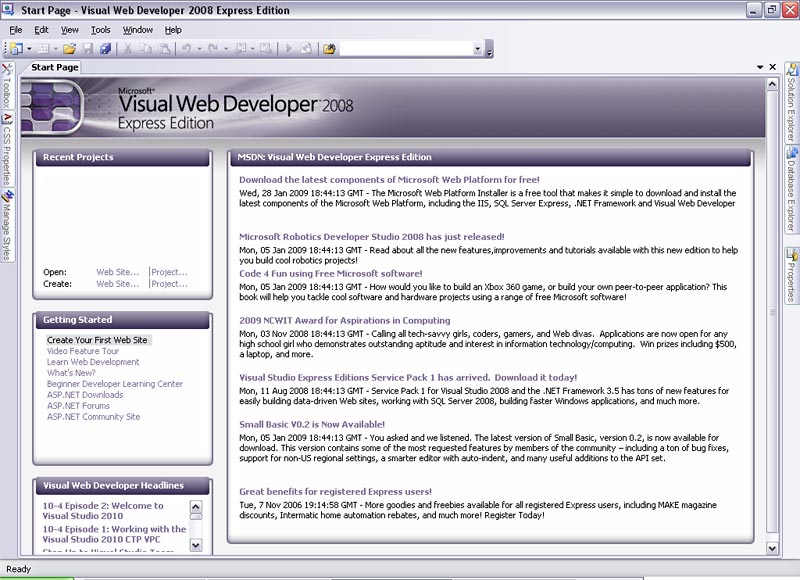Image resolution: width=800 pixels, height=580 pixels.
Task: Click the Save floppy disk icon
Action: tap(88, 48)
